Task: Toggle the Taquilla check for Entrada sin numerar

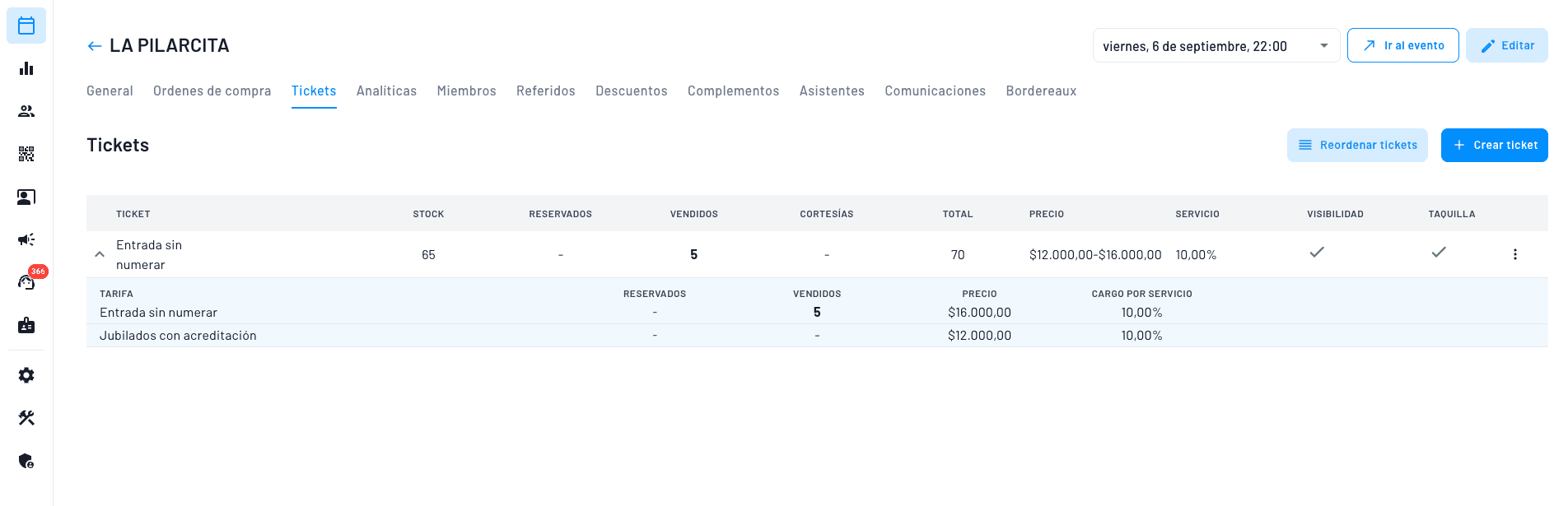Action: (x=1439, y=252)
